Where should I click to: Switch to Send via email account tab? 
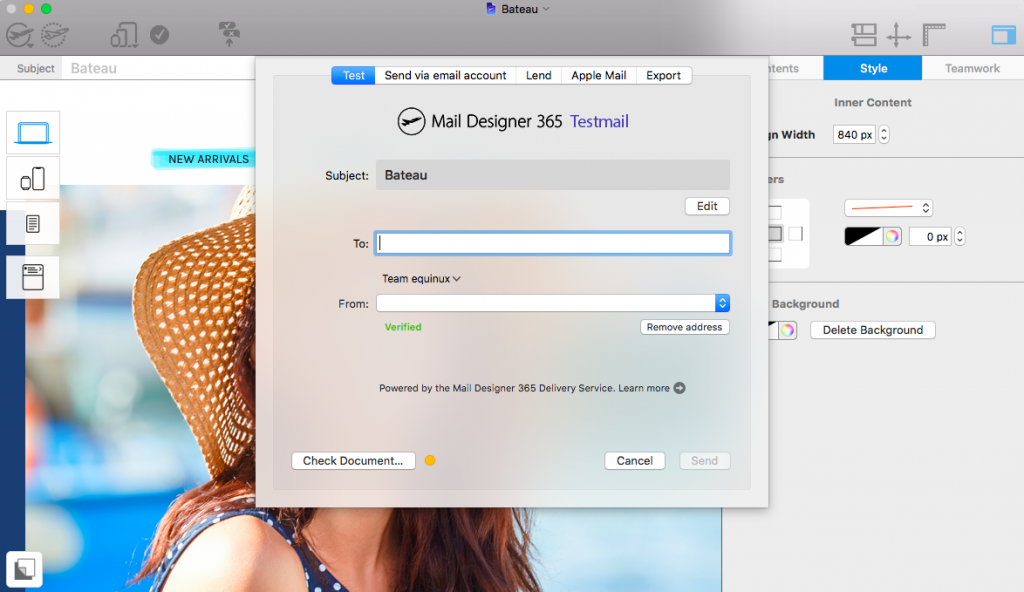pyautogui.click(x=445, y=75)
